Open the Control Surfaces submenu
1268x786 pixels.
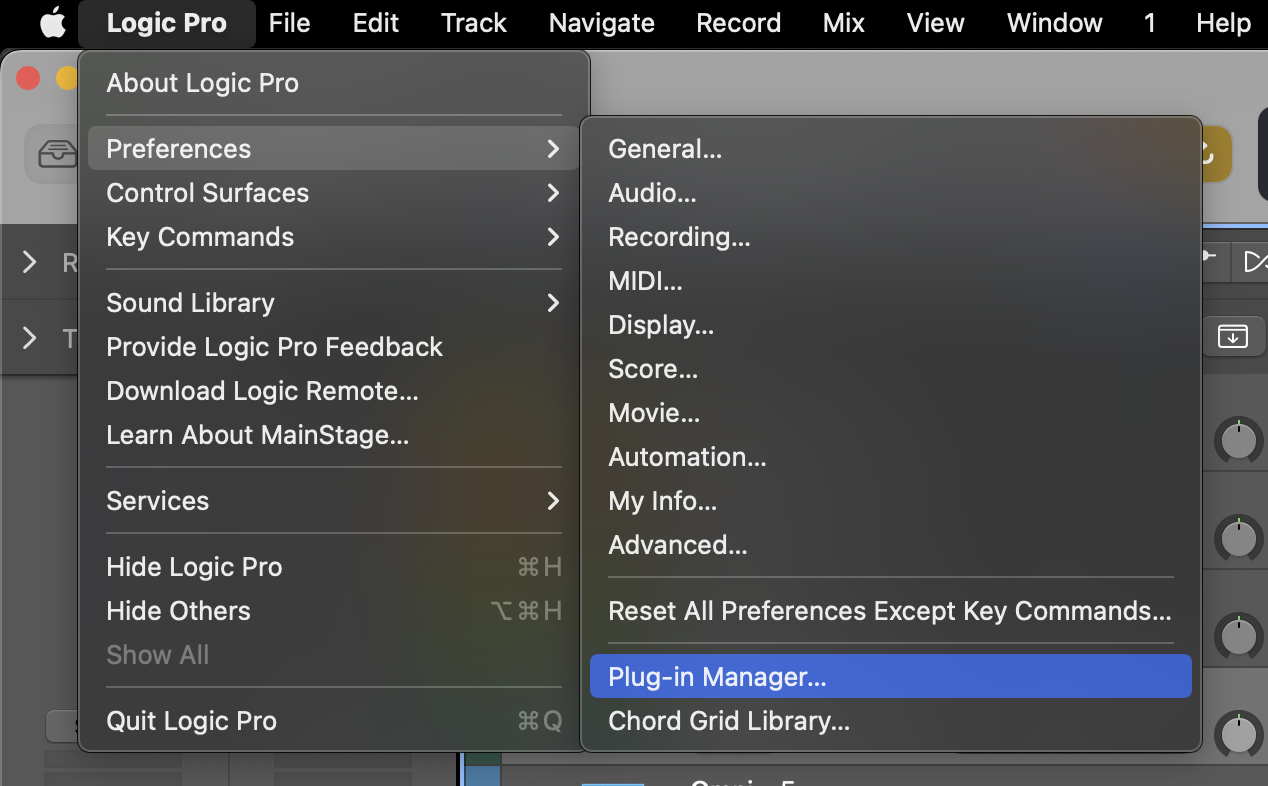point(333,193)
